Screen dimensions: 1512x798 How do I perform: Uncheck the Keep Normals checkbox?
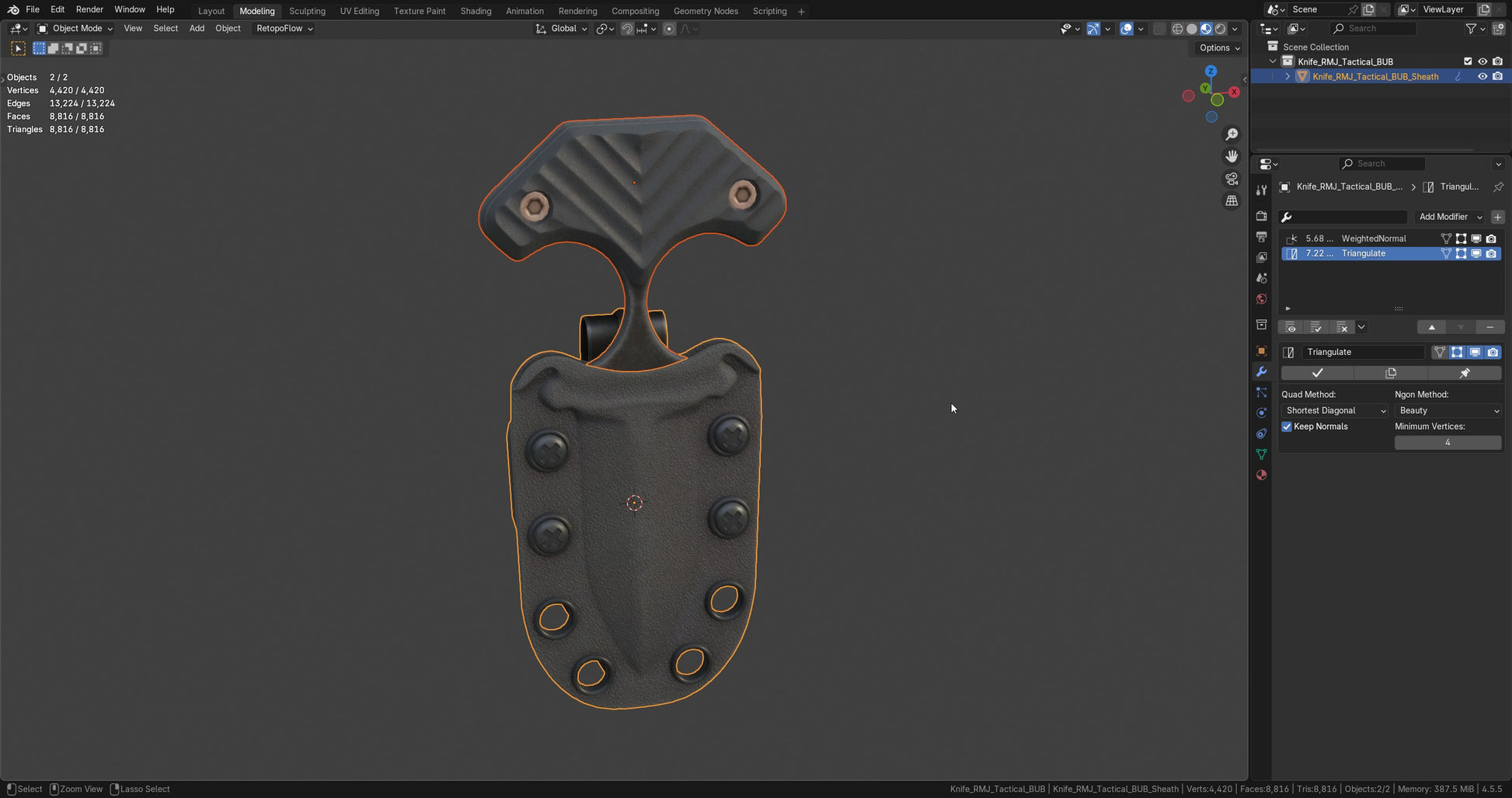[x=1287, y=427]
